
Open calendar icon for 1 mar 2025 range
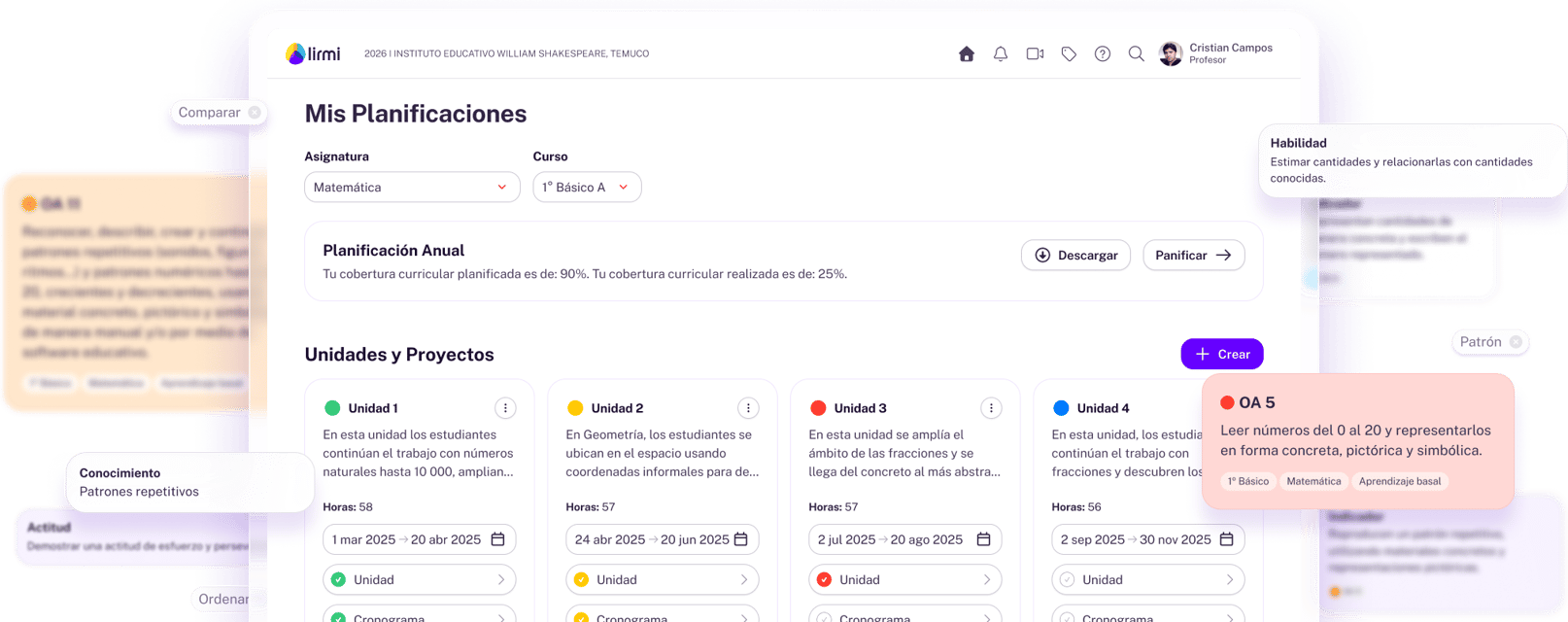coord(497,539)
